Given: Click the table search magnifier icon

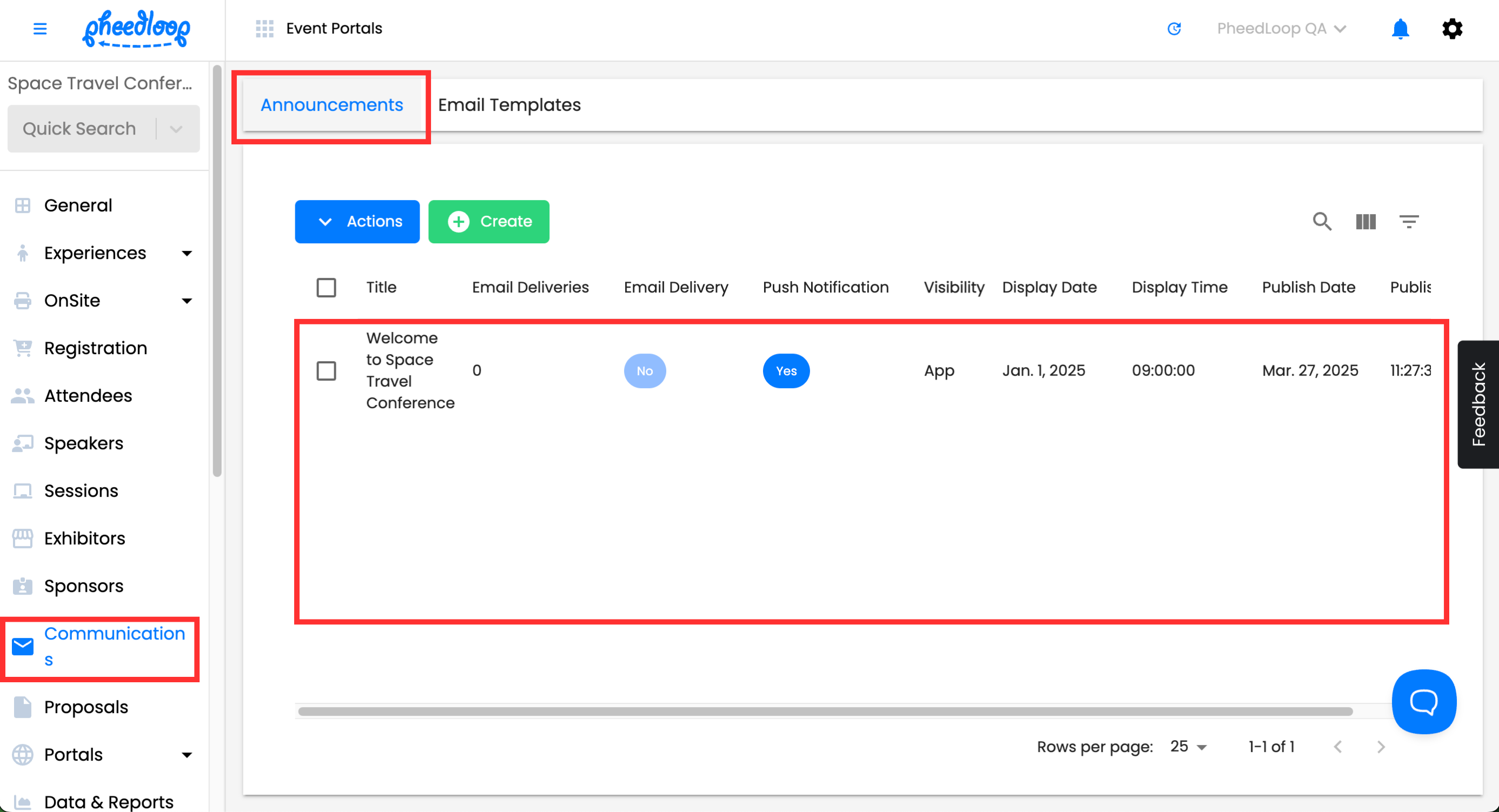Looking at the screenshot, I should click(1322, 222).
